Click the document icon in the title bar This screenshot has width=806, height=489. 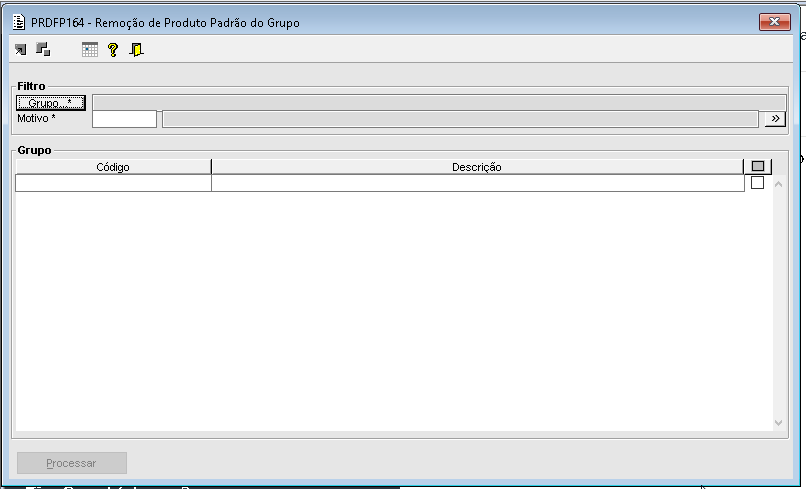[19, 22]
